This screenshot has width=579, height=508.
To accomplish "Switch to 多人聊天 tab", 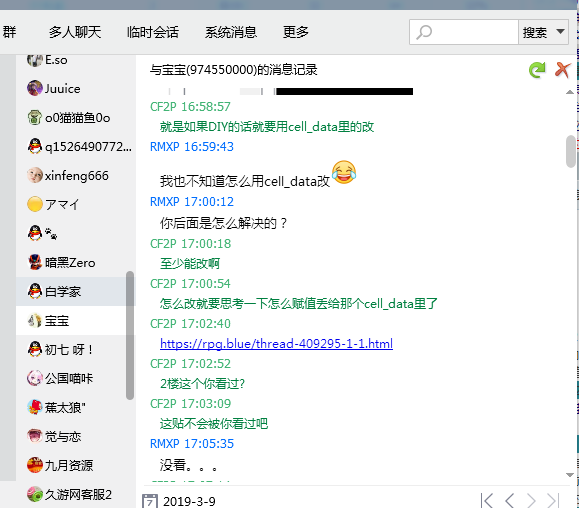I will (75, 32).
